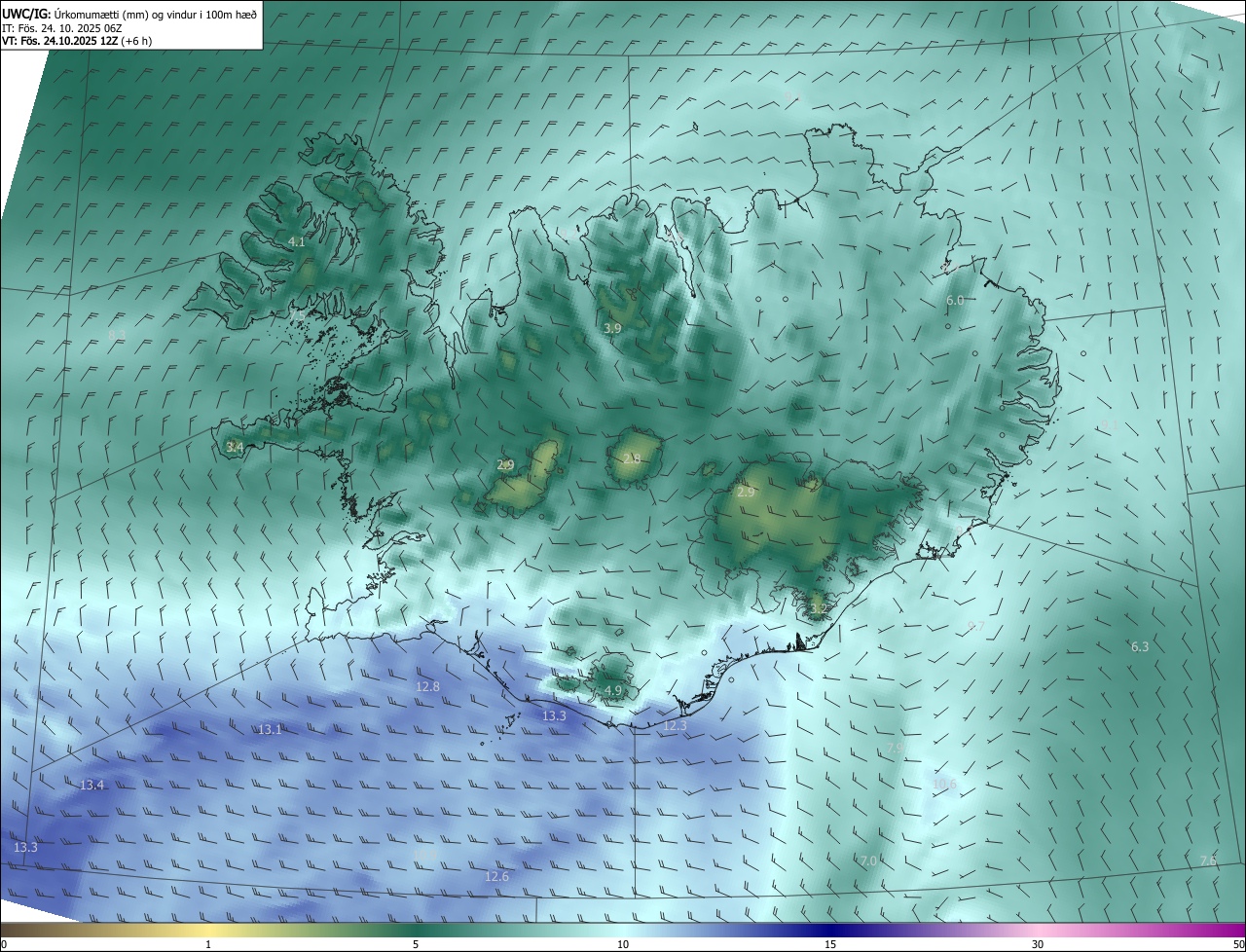Image resolution: width=1246 pixels, height=952 pixels.
Task: Click the '15' tick label on the color scale
Action: (830, 944)
